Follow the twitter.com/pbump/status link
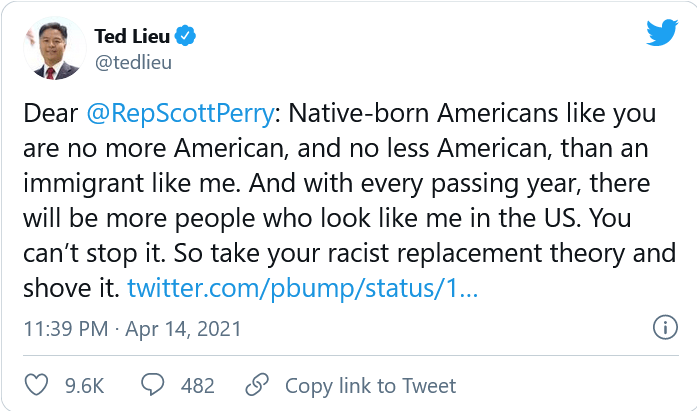Screen dimensions: 697x411 tap(302, 288)
